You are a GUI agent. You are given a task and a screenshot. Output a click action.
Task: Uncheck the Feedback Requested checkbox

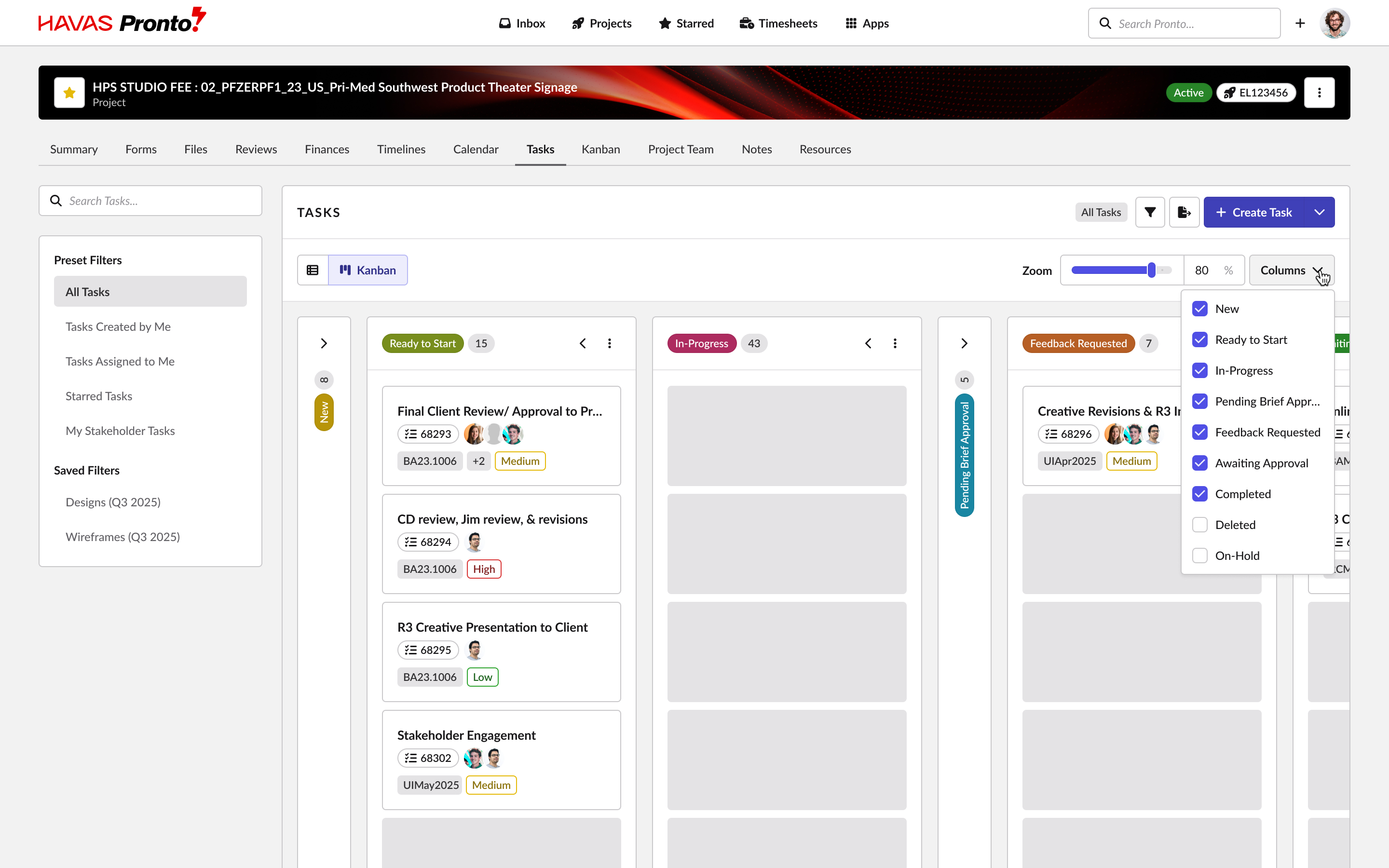[1199, 432]
